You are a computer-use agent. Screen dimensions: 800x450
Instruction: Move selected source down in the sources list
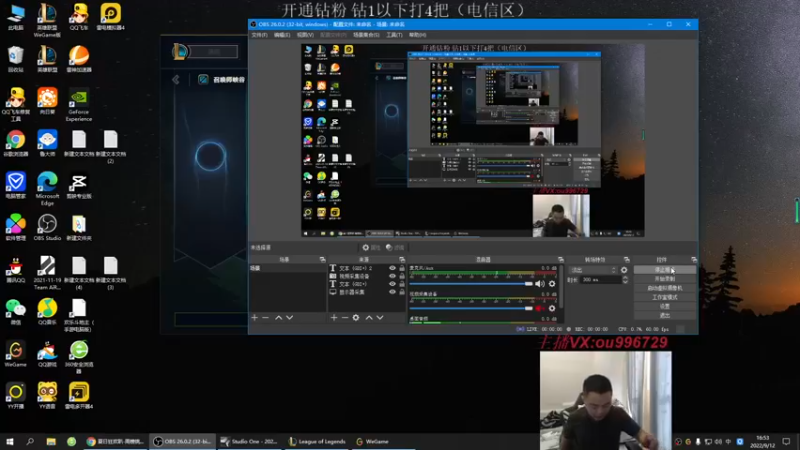(x=380, y=317)
